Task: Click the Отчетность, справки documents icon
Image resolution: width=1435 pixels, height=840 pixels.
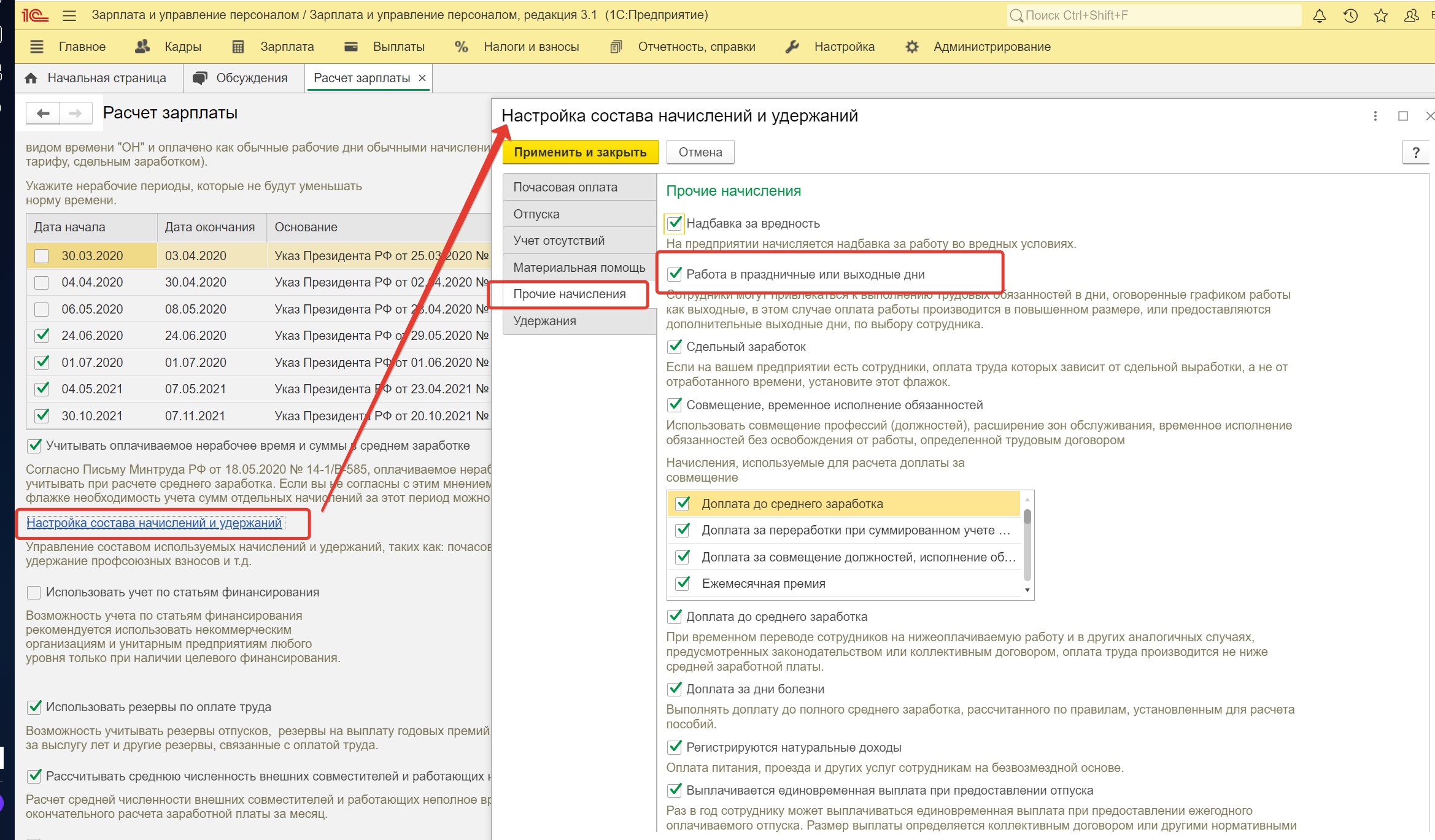Action: [x=616, y=47]
